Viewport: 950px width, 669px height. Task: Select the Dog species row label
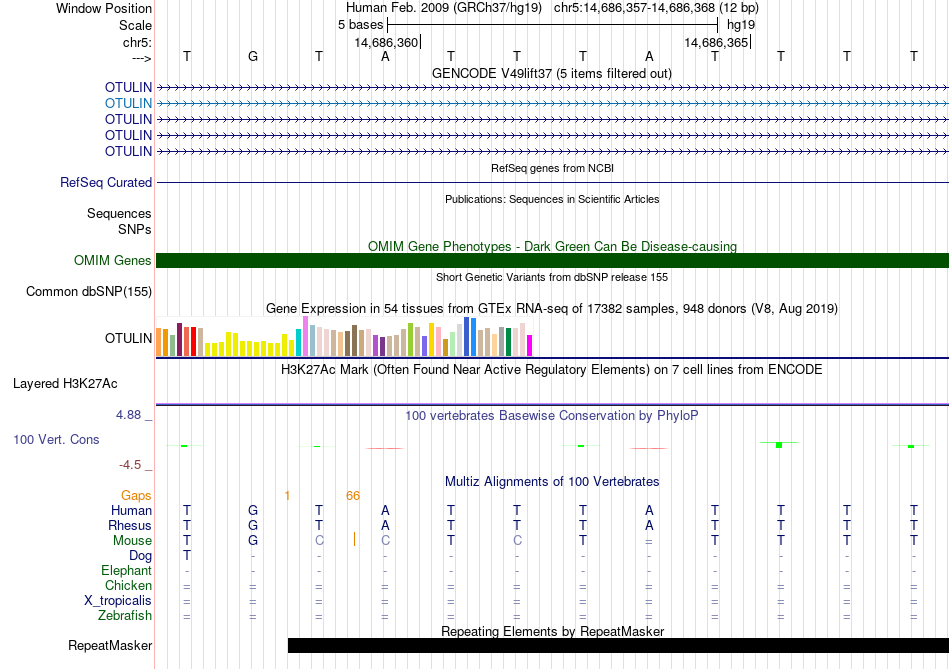tap(140, 556)
